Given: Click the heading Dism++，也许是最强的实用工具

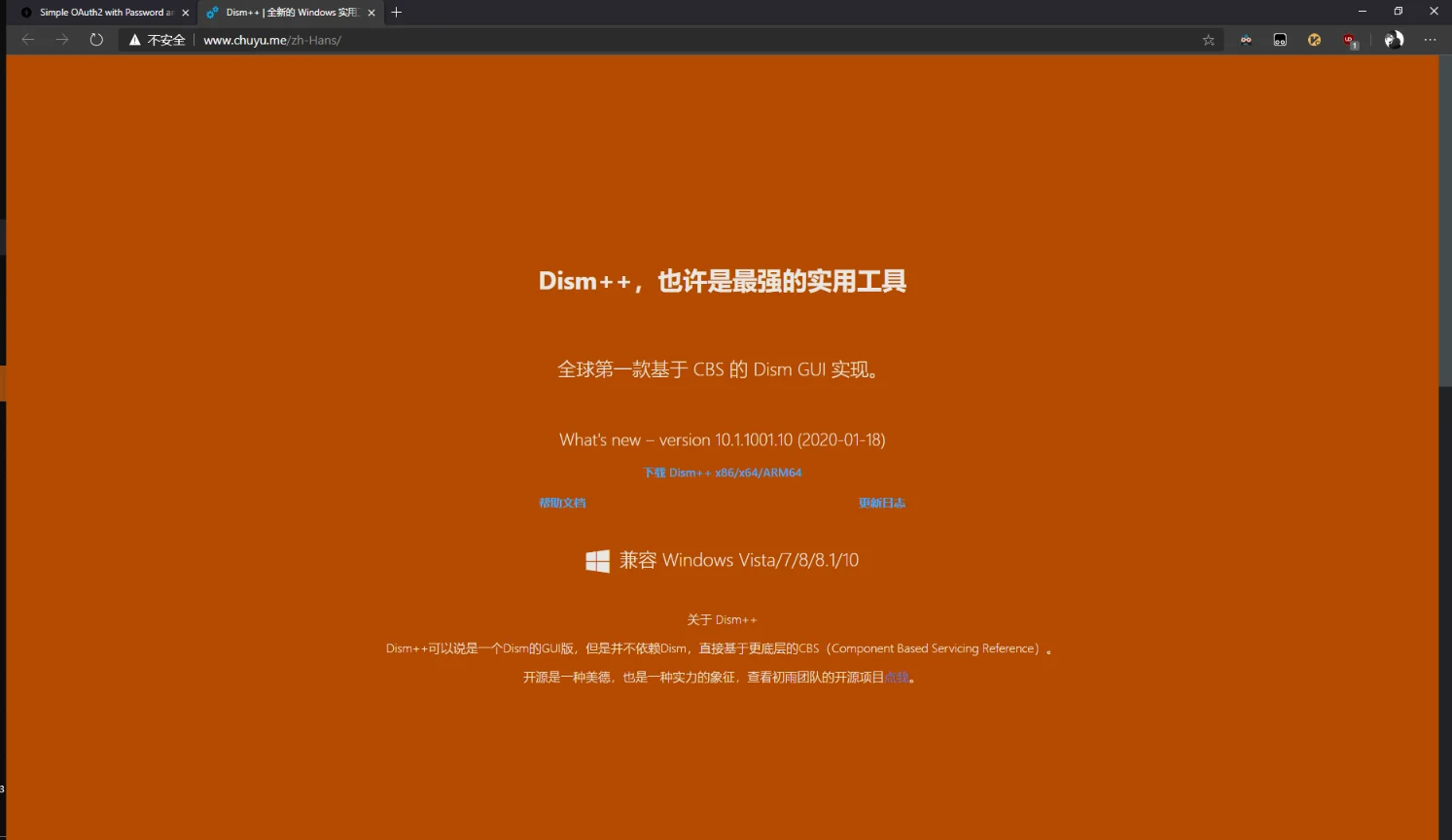Looking at the screenshot, I should 723,281.
